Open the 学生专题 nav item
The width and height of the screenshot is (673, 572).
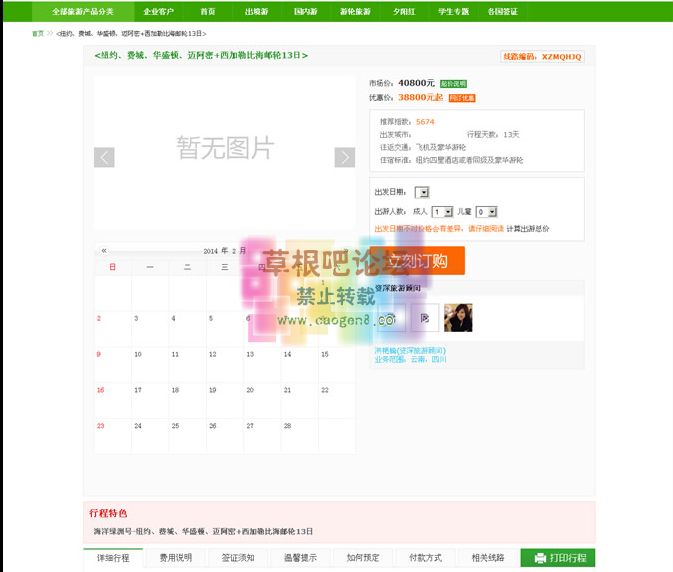(x=453, y=12)
